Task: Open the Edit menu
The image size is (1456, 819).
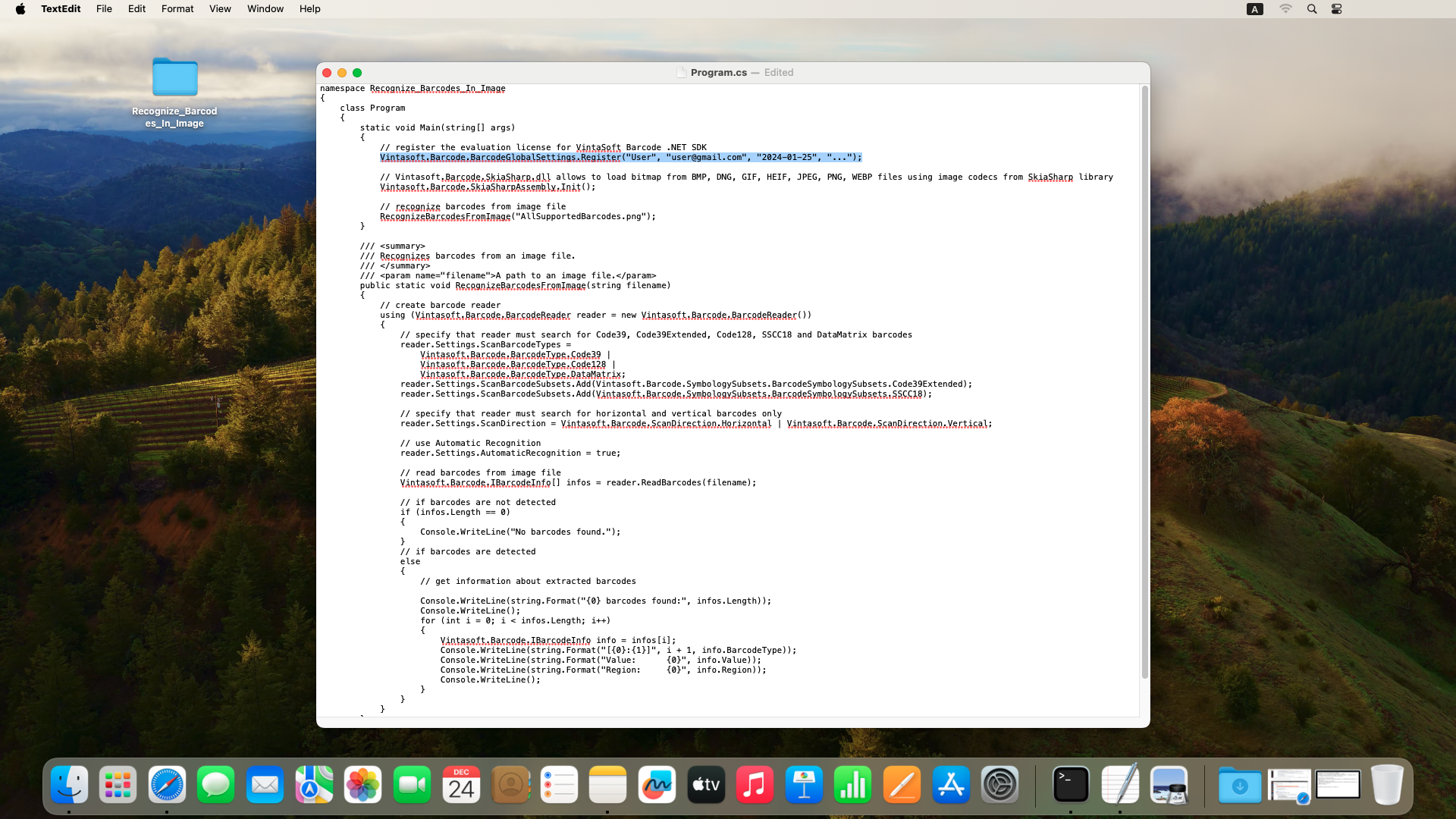Action: point(136,9)
